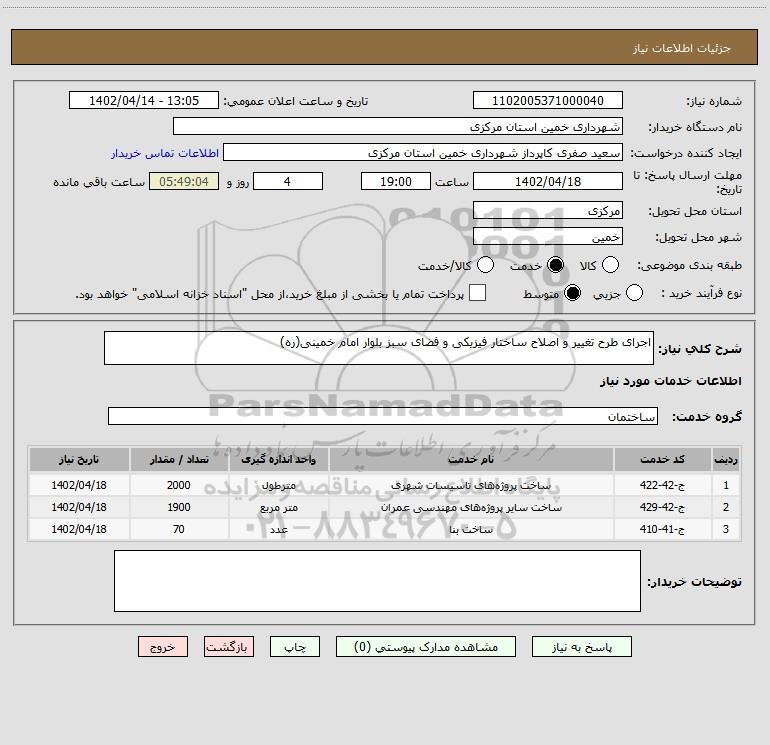
Task: Click the بازگشت back button
Action: tap(229, 647)
